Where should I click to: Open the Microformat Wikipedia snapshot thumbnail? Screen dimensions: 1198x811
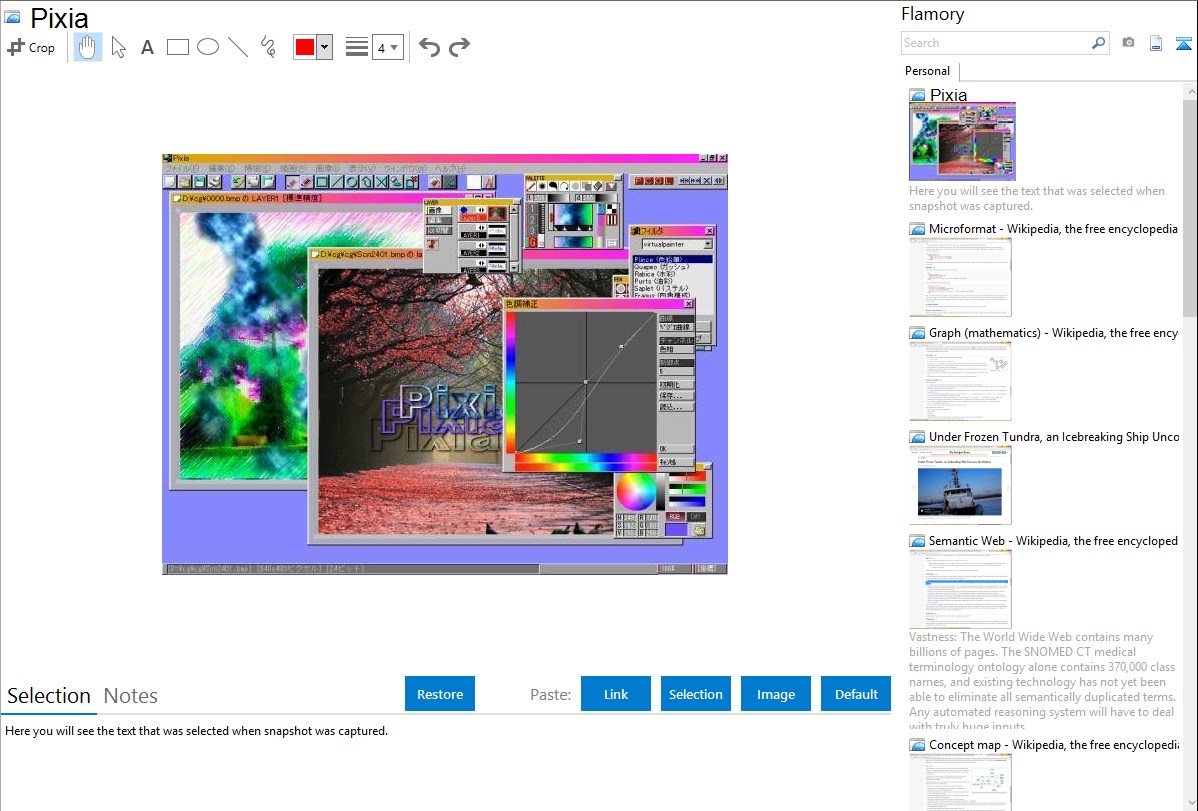pos(960,277)
